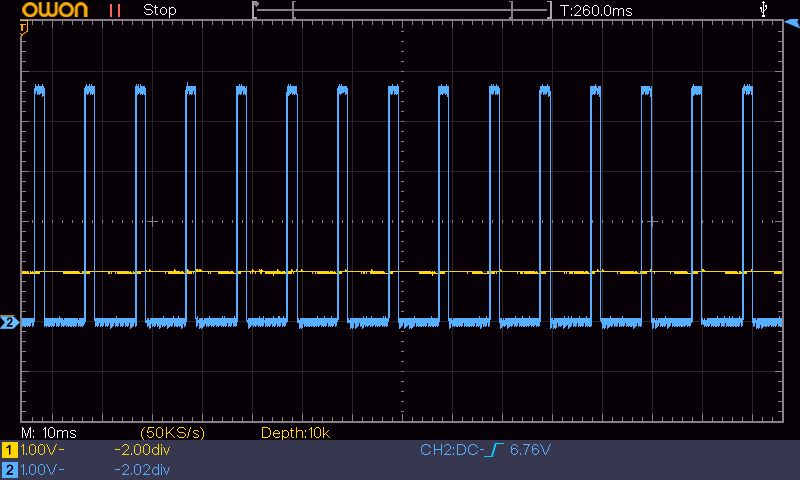This screenshot has height=480, width=800.
Task: Click the blue trigger level arrow at right edge
Action: [x=792, y=23]
